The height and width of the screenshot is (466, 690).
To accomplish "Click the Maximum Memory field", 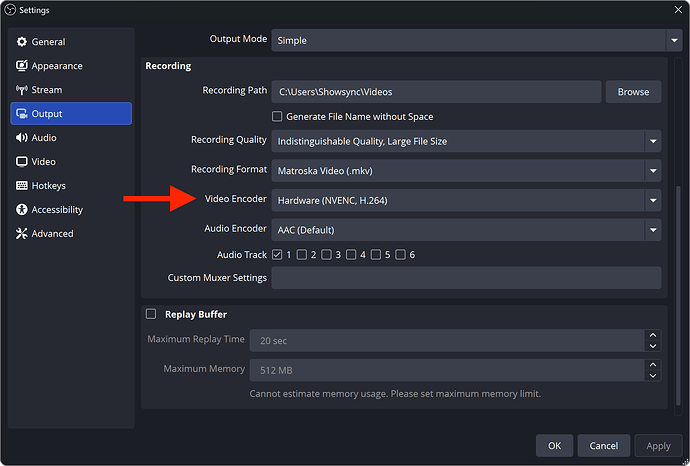I will click(x=447, y=370).
